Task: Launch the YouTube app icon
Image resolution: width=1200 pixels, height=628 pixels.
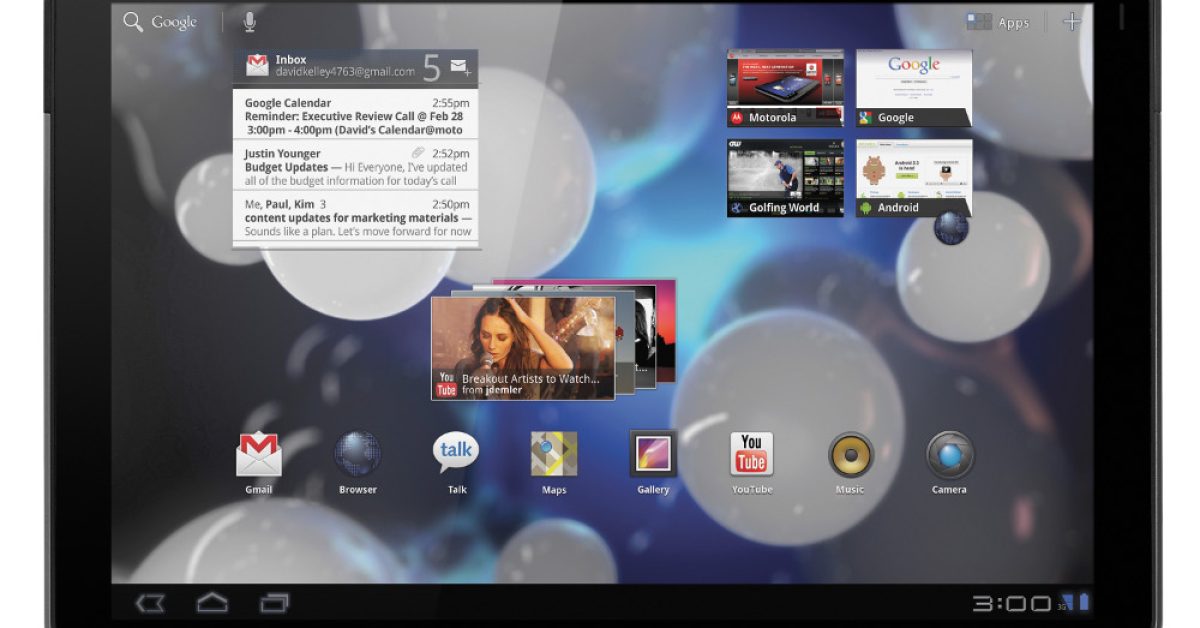Action: click(x=751, y=455)
